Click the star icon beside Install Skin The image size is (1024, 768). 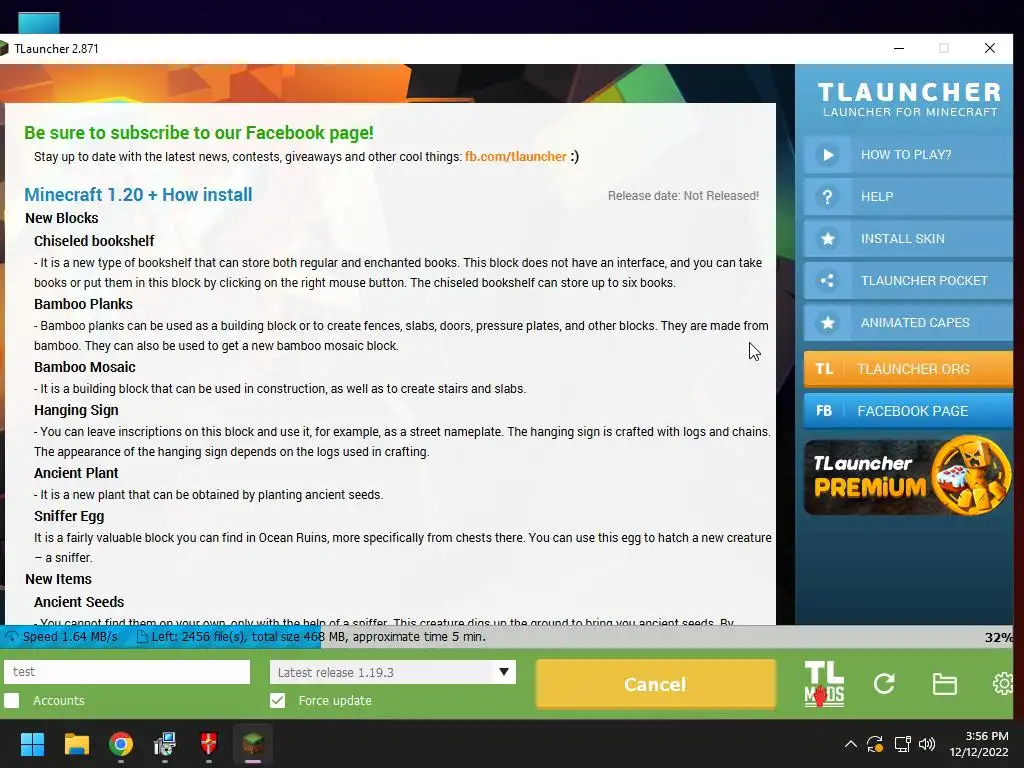pos(827,238)
